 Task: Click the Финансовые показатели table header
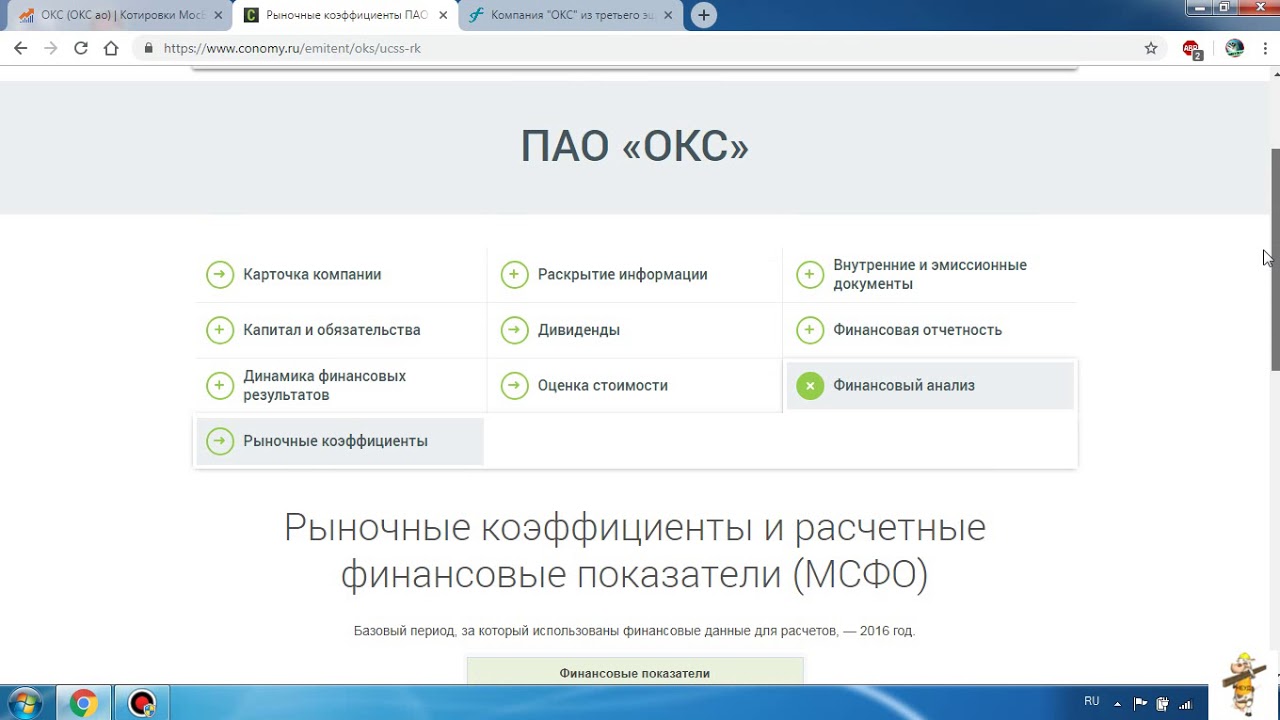tap(635, 672)
